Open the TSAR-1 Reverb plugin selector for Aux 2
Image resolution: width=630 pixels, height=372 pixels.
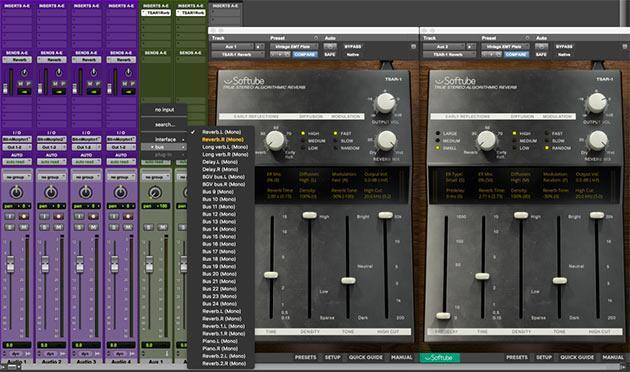click(x=449, y=54)
